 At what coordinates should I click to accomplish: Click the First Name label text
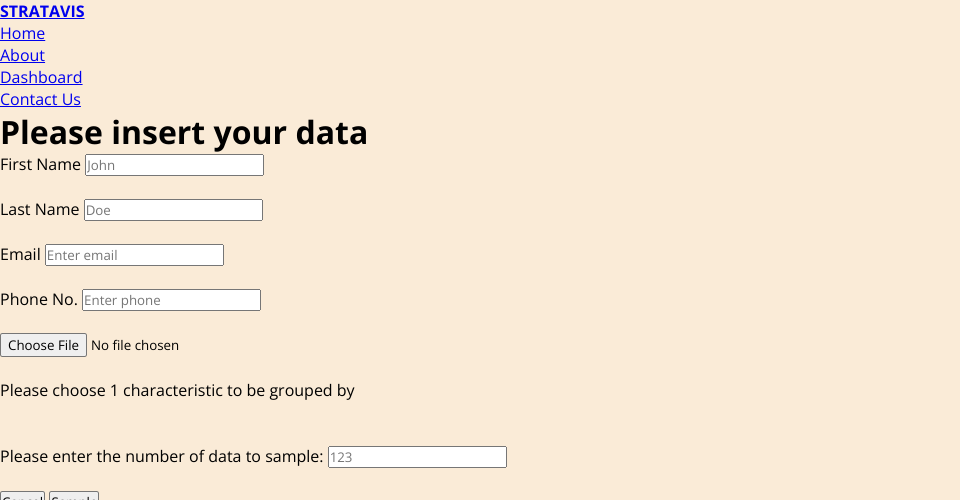[40, 165]
